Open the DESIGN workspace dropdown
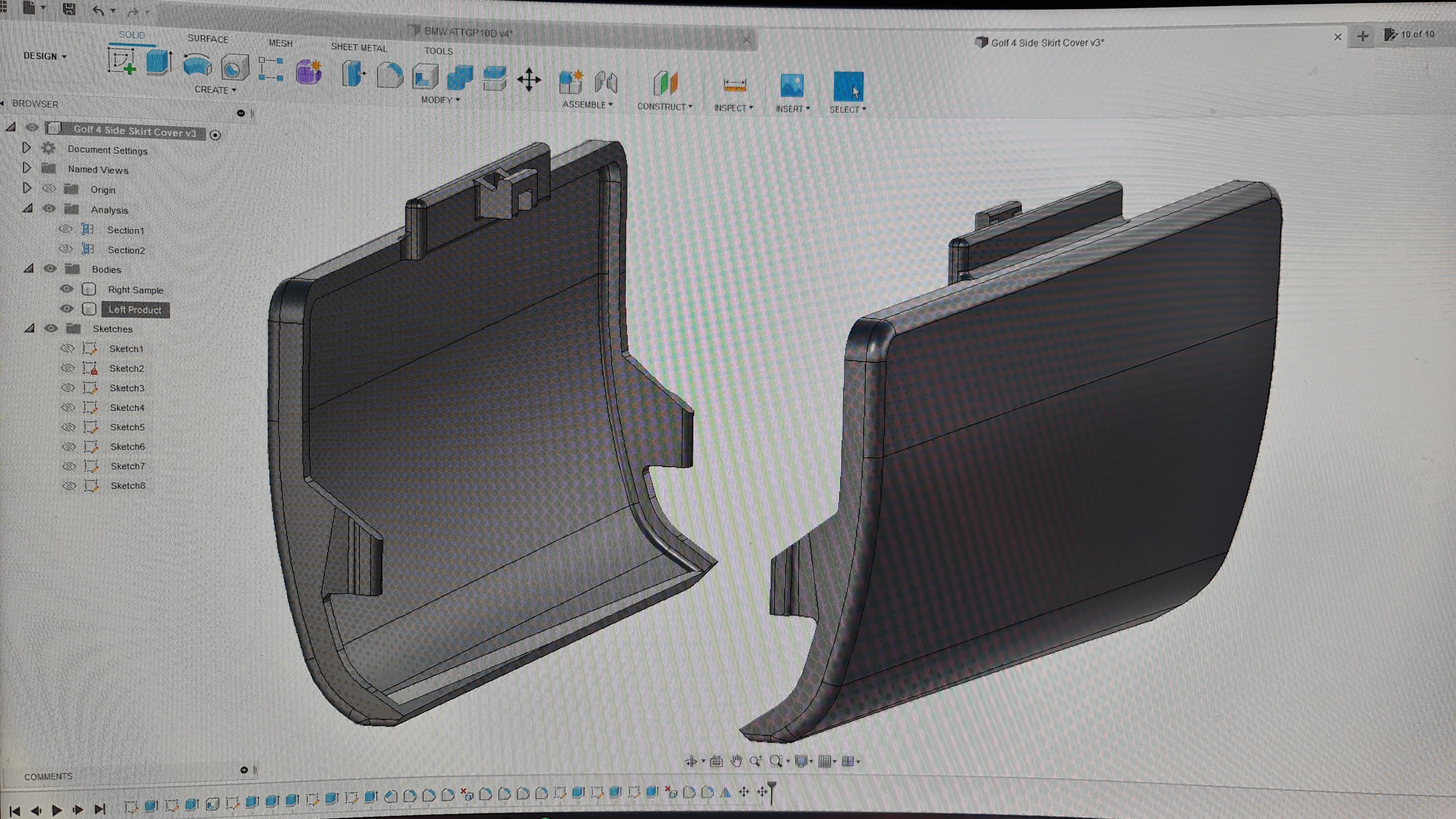This screenshot has height=819, width=1456. click(45, 56)
